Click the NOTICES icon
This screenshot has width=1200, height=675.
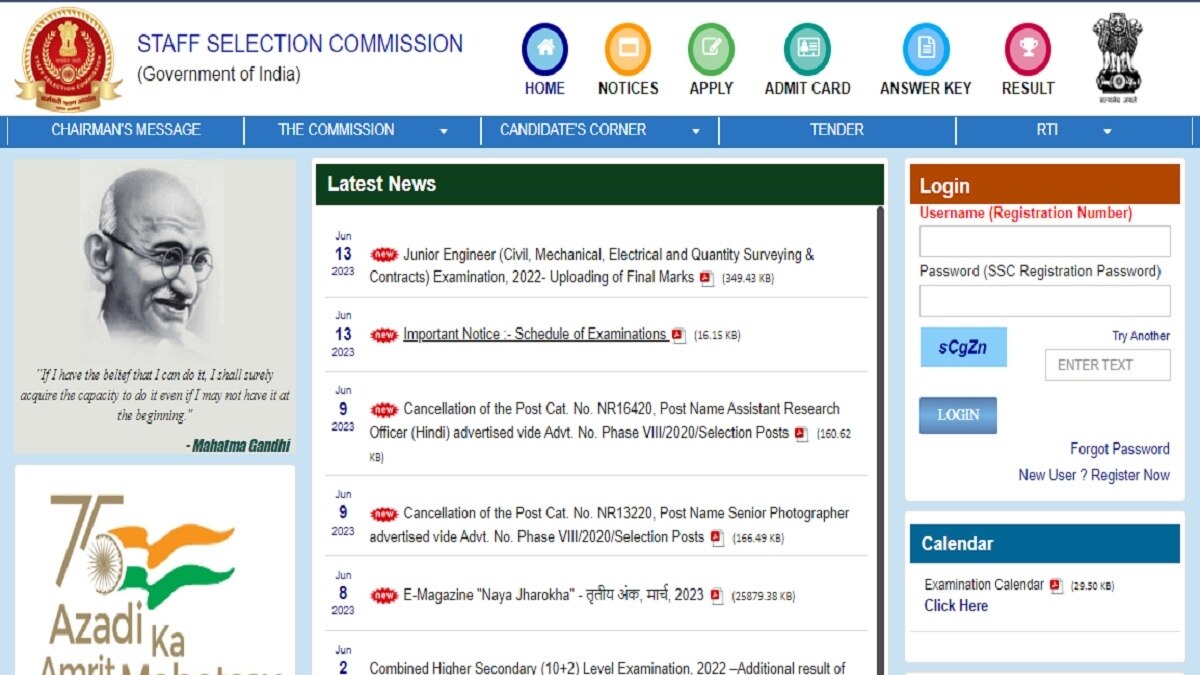point(627,46)
